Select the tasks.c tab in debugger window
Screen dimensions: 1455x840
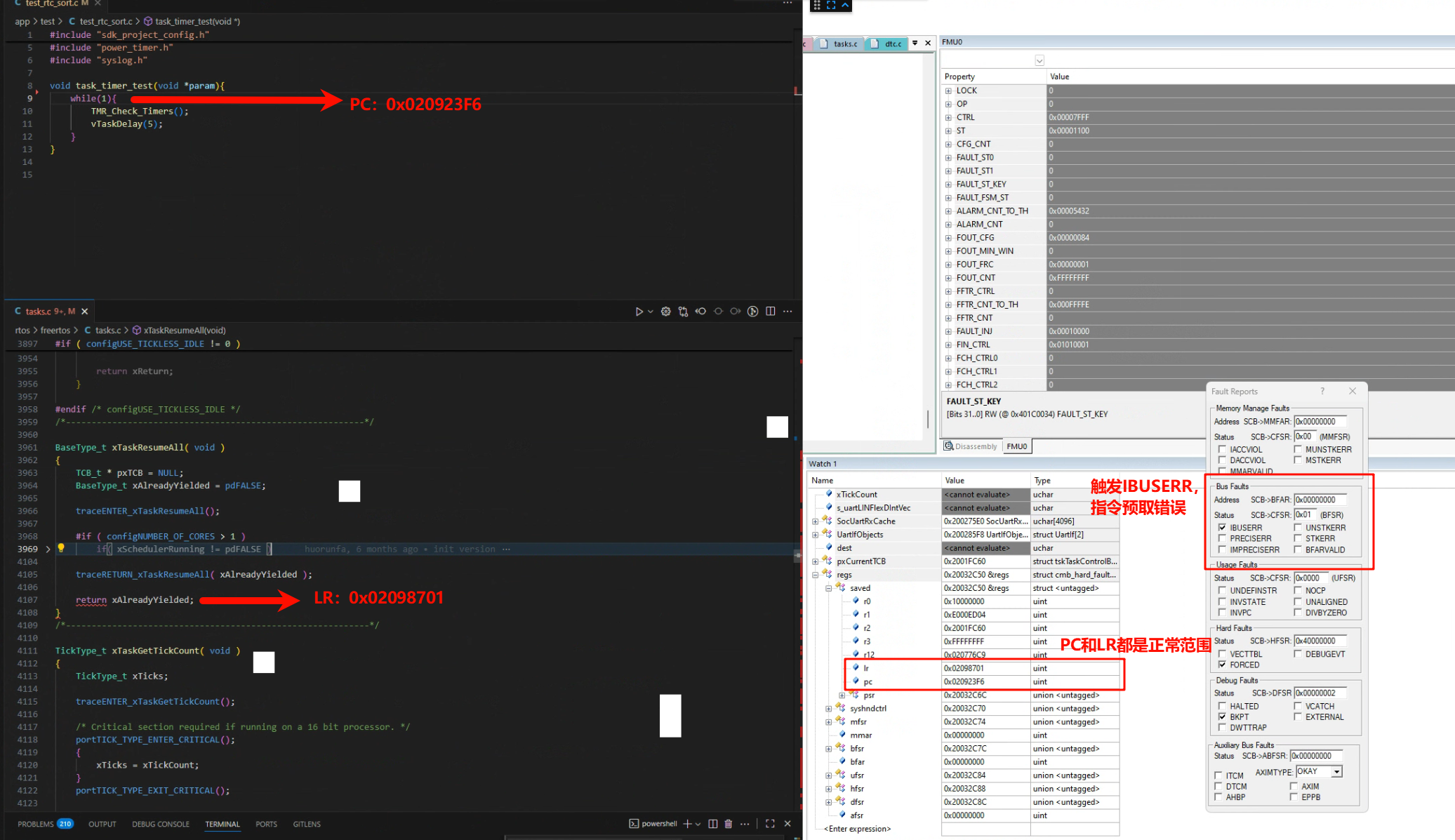(839, 44)
